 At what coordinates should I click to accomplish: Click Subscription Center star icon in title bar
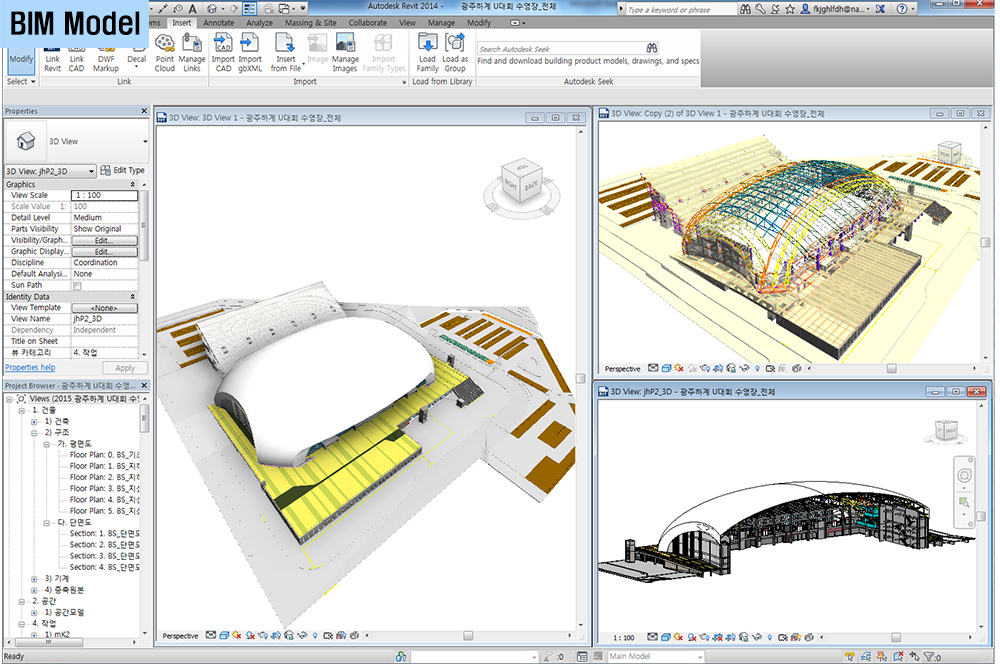(790, 9)
